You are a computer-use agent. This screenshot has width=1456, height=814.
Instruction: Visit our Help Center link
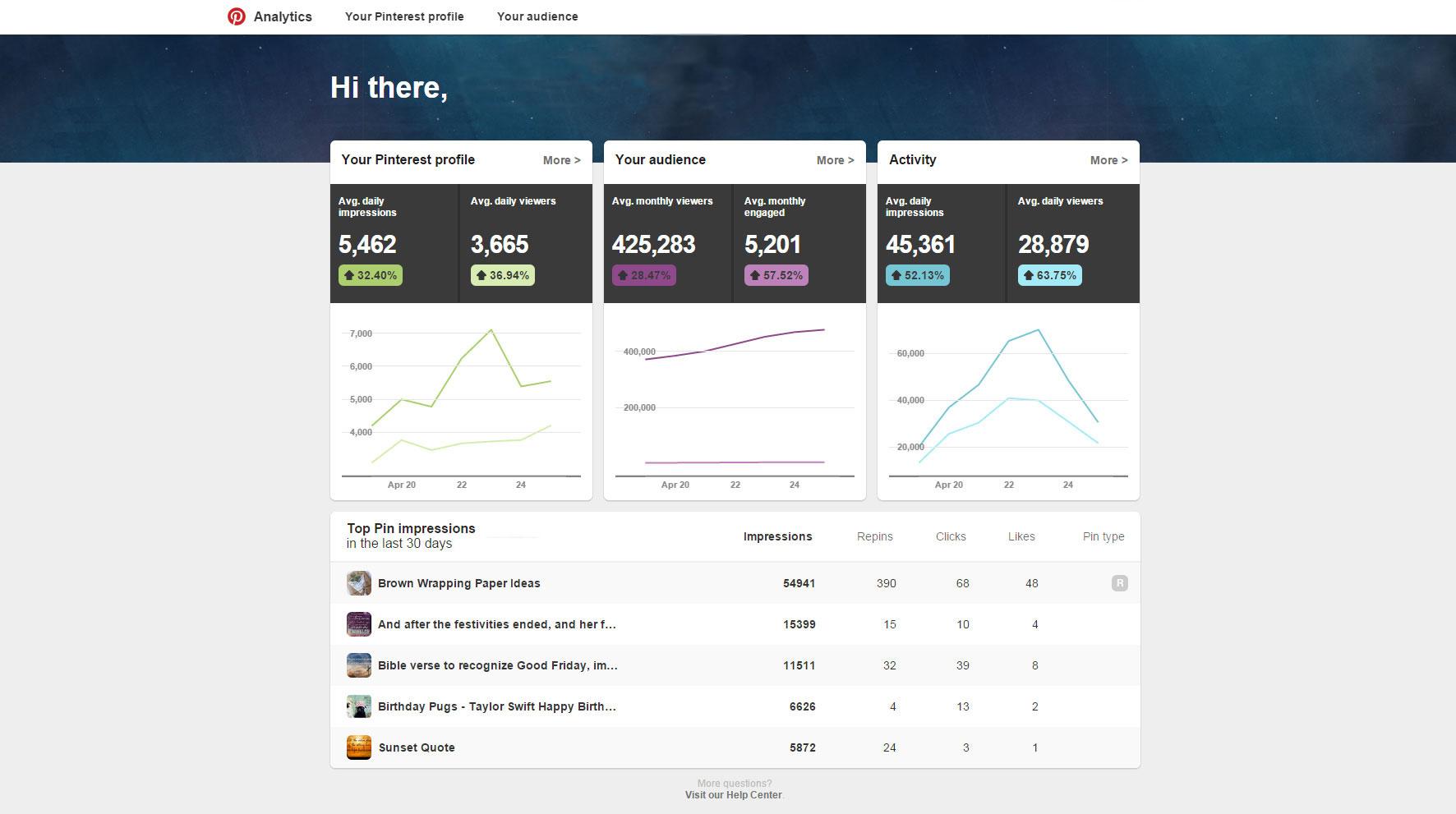tap(733, 795)
